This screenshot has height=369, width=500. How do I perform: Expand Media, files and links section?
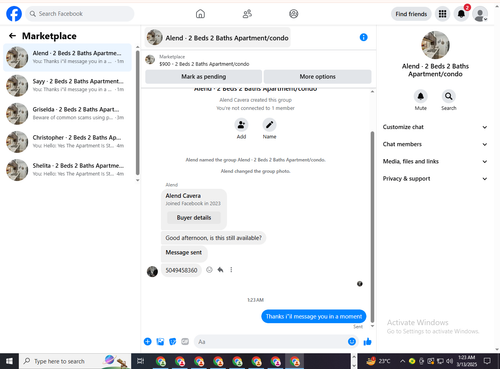tap(435, 161)
